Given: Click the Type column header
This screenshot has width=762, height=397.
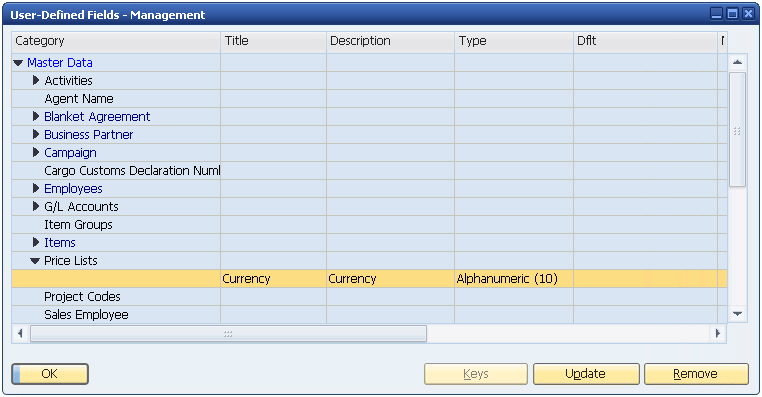Looking at the screenshot, I should 514,41.
